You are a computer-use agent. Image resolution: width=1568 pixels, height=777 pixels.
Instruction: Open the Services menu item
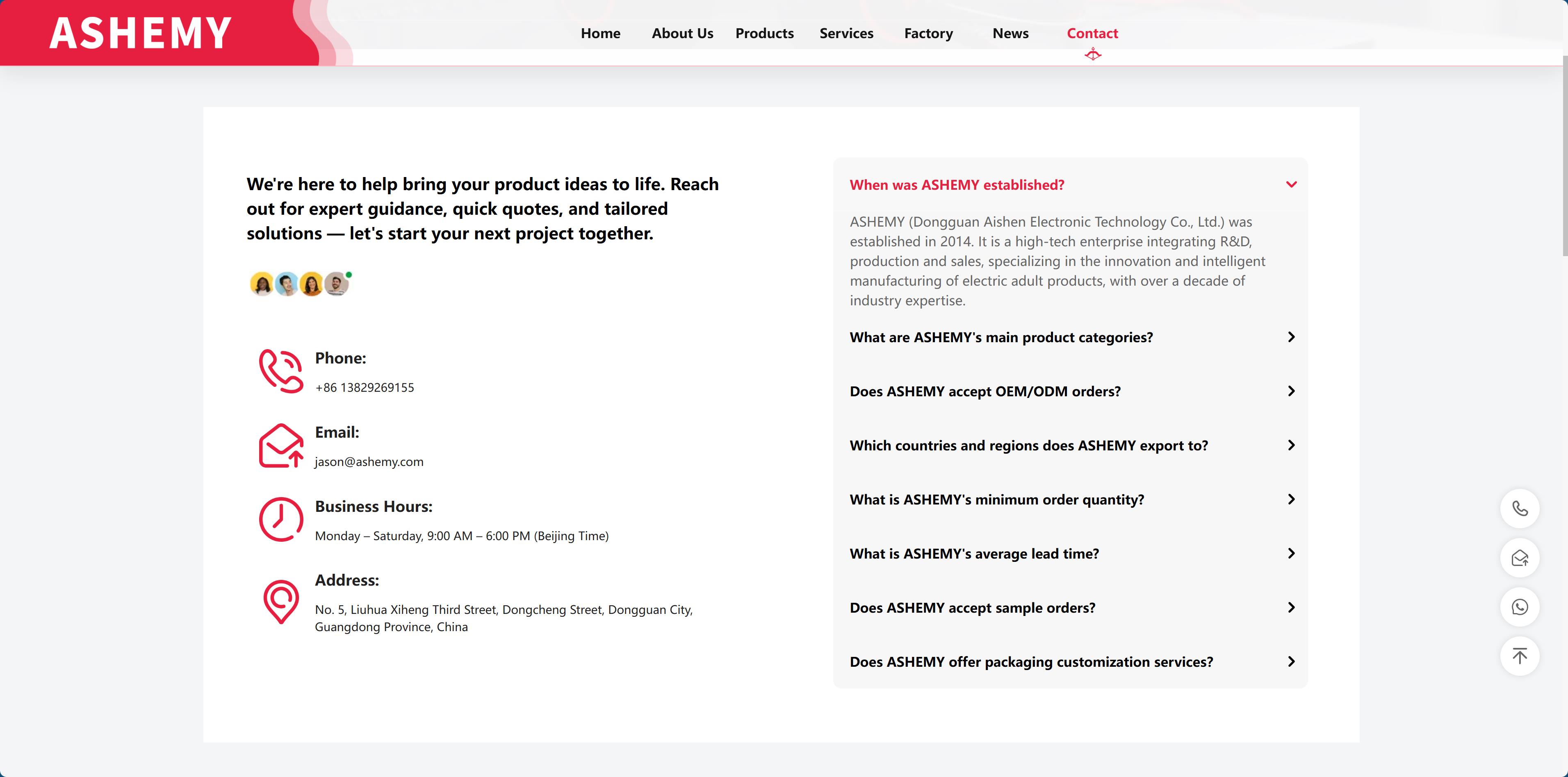(x=846, y=34)
